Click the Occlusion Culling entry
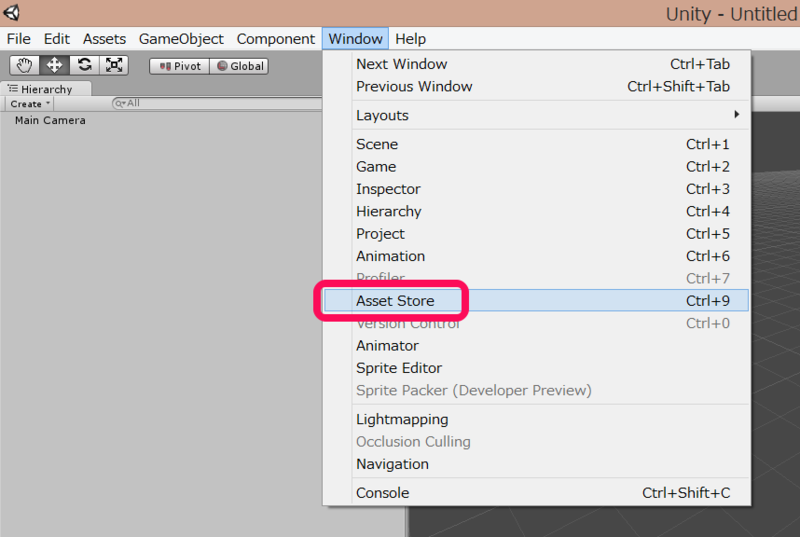Image resolution: width=800 pixels, height=537 pixels. click(537, 442)
